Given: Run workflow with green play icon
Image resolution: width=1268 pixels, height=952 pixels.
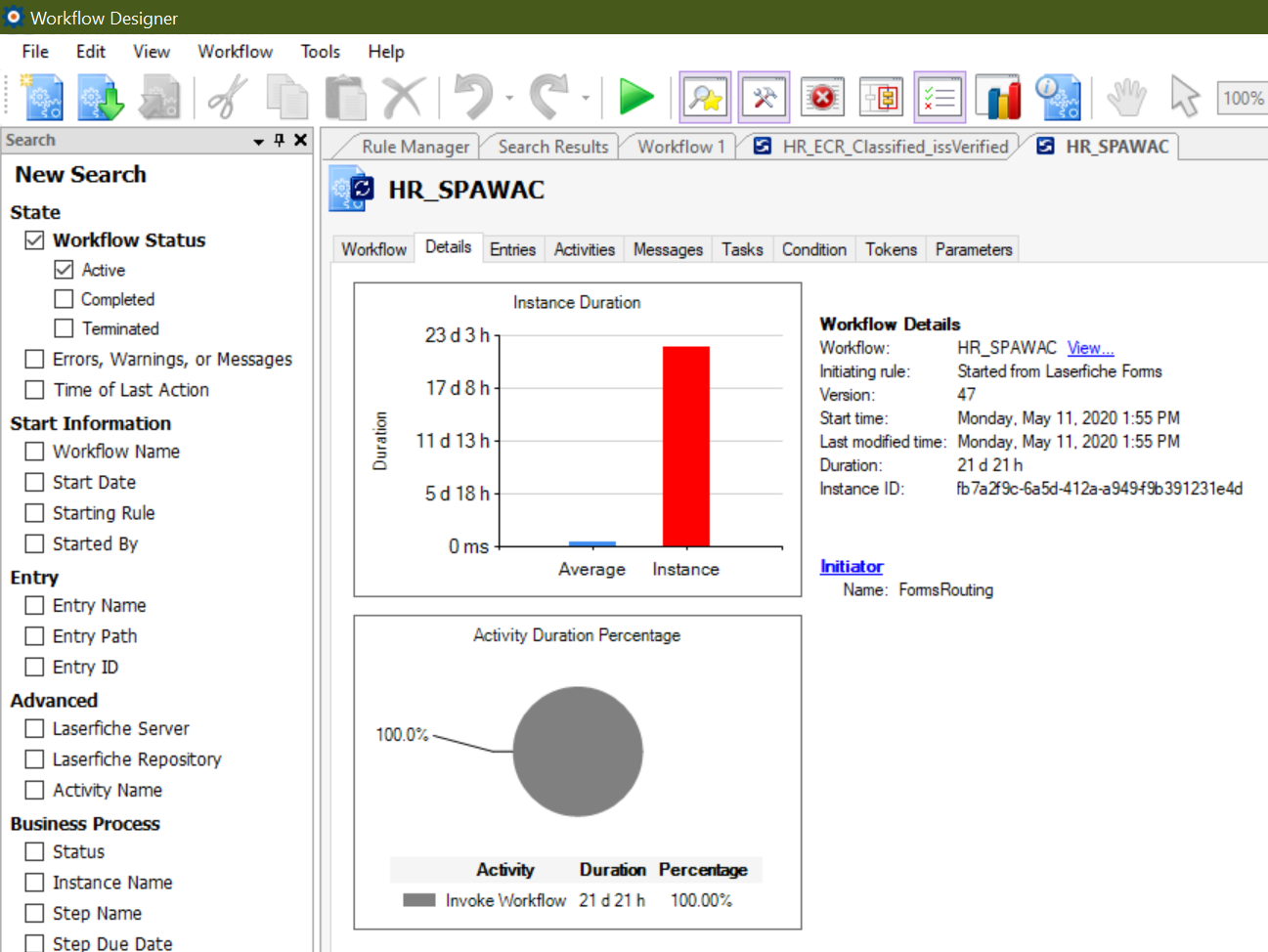Looking at the screenshot, I should tap(636, 98).
